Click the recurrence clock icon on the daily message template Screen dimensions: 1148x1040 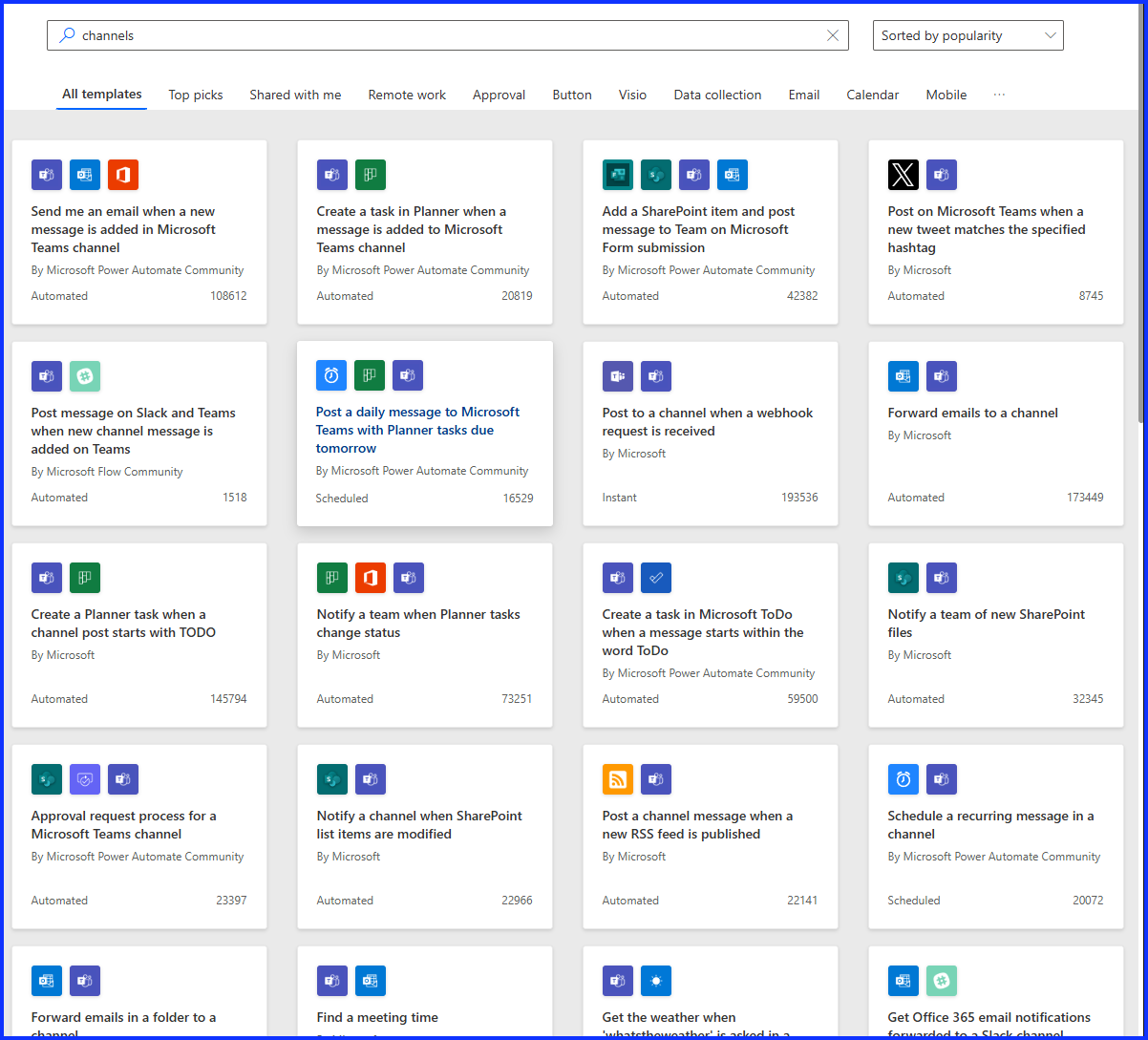(330, 375)
